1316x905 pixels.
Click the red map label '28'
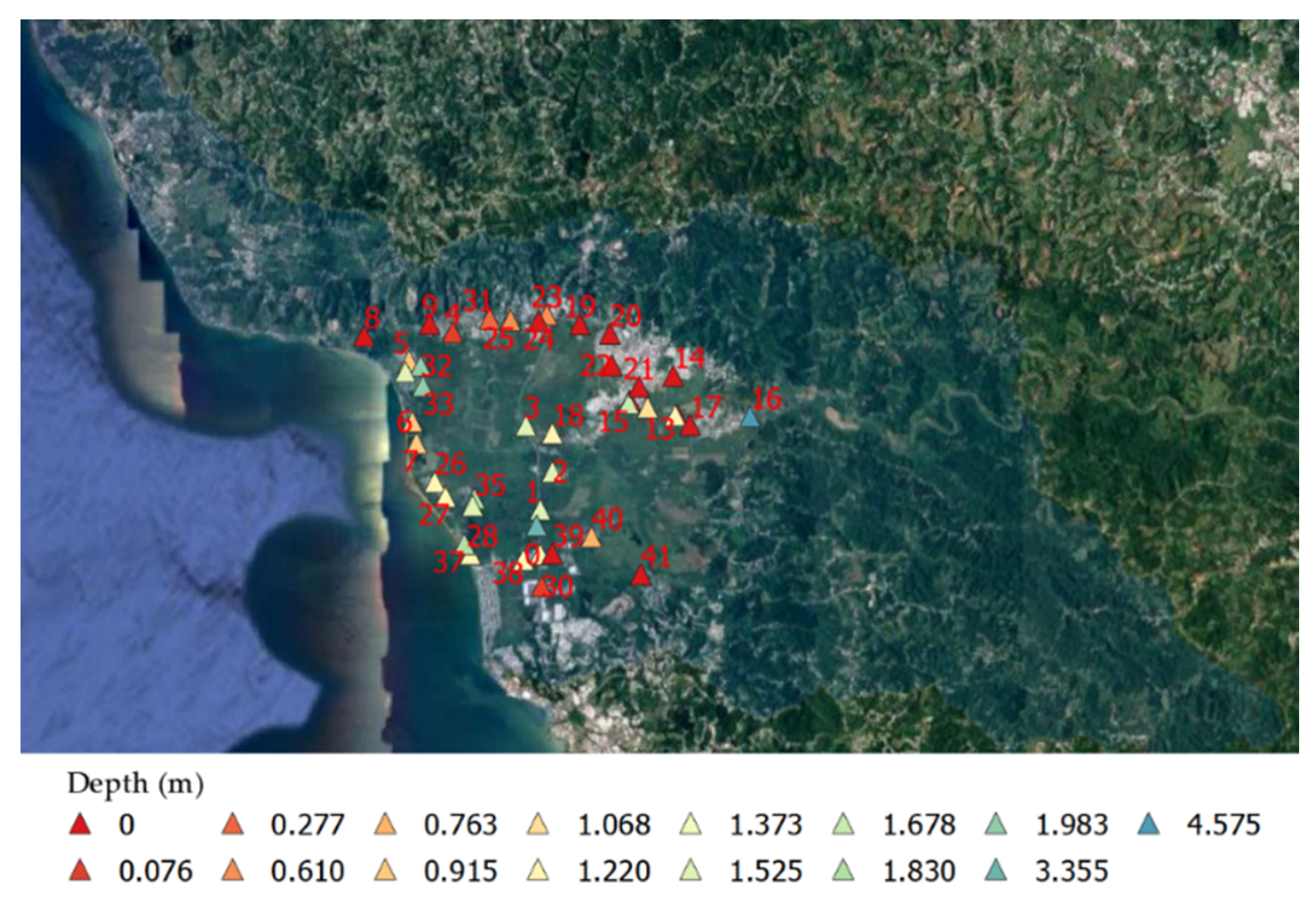pyautogui.click(x=483, y=537)
